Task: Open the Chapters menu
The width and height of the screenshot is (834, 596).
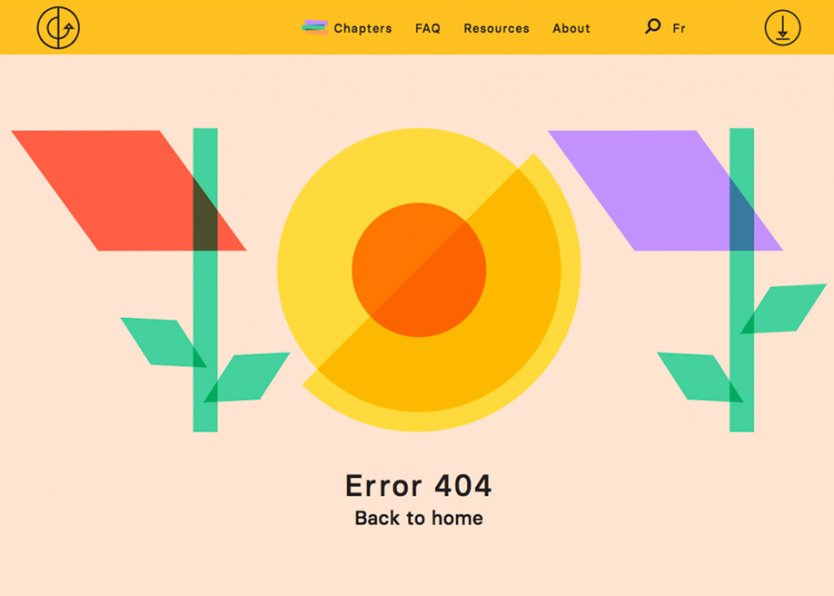Action: 361,28
